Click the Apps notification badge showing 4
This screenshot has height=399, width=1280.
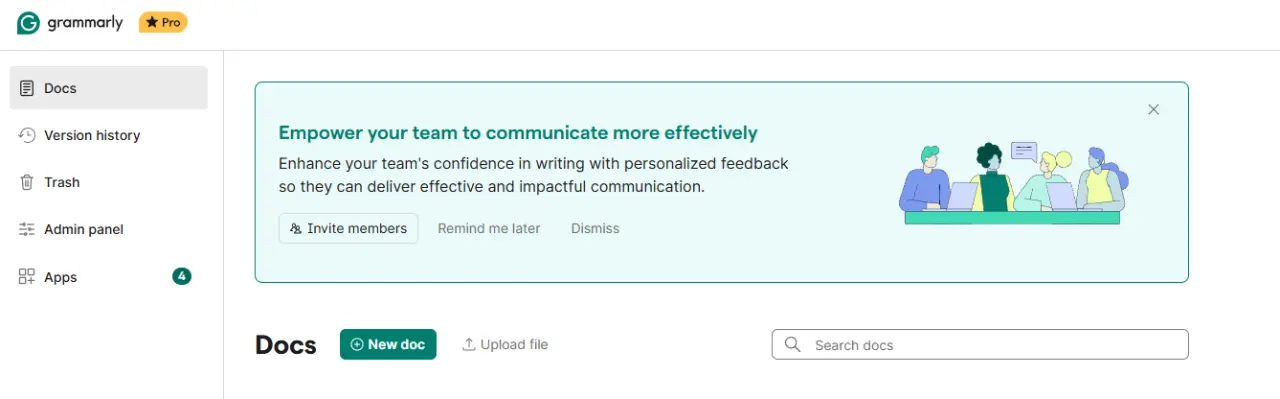[181, 276]
